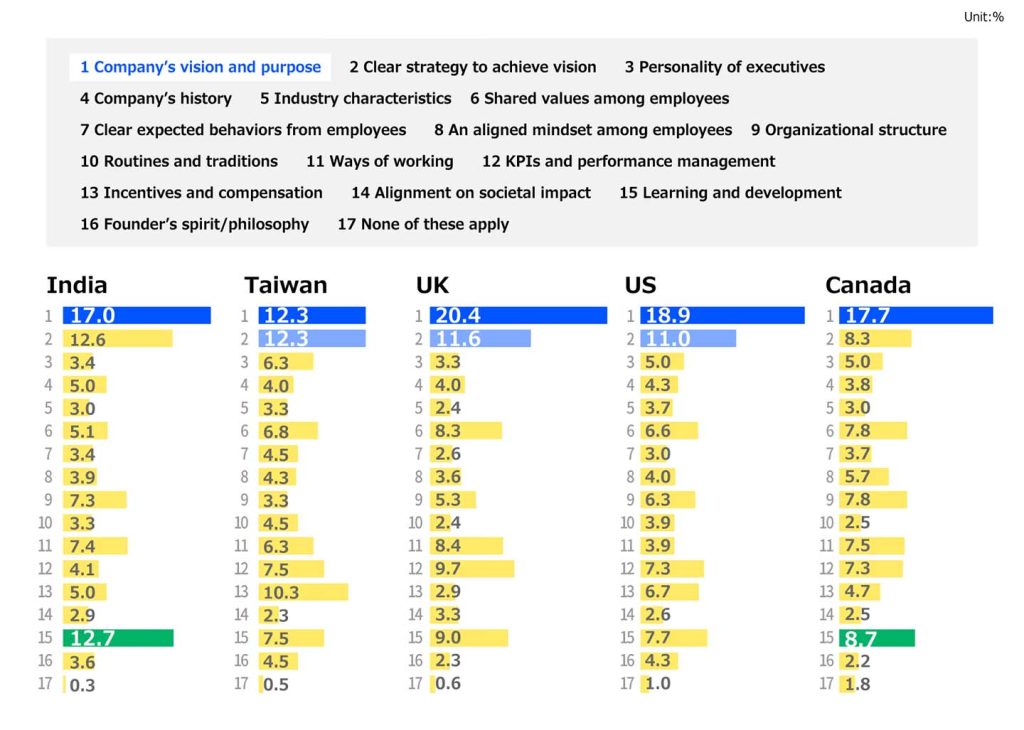Click the "Unit:%" label

(983, 17)
